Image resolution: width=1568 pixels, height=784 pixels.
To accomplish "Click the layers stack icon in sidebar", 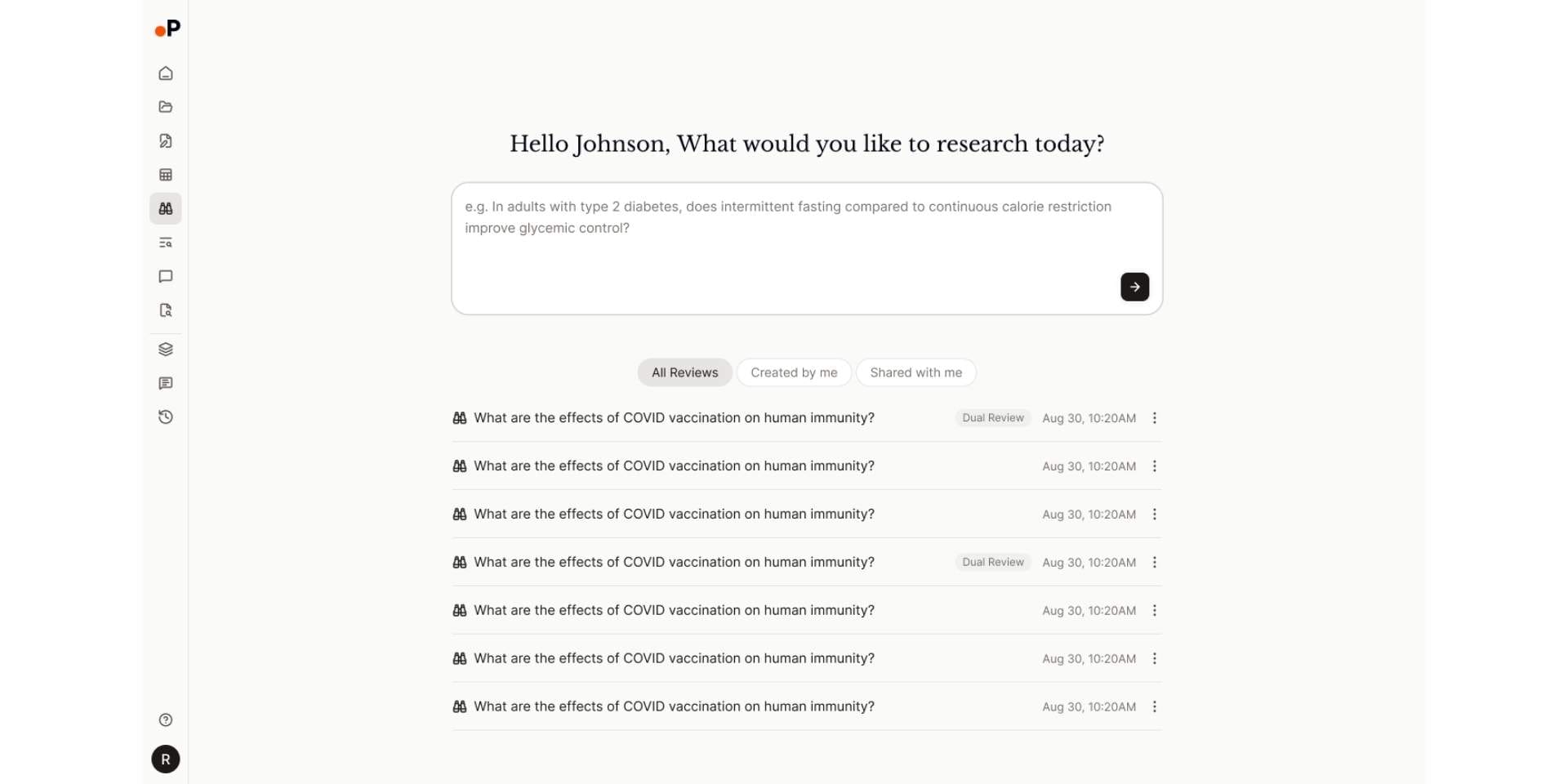I will pos(166,350).
